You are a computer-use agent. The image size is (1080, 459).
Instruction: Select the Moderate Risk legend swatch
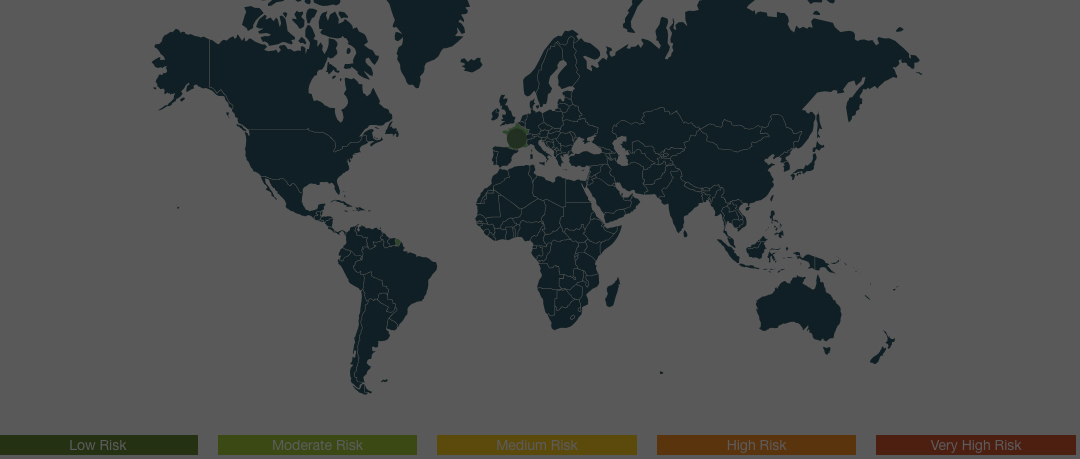click(317, 445)
